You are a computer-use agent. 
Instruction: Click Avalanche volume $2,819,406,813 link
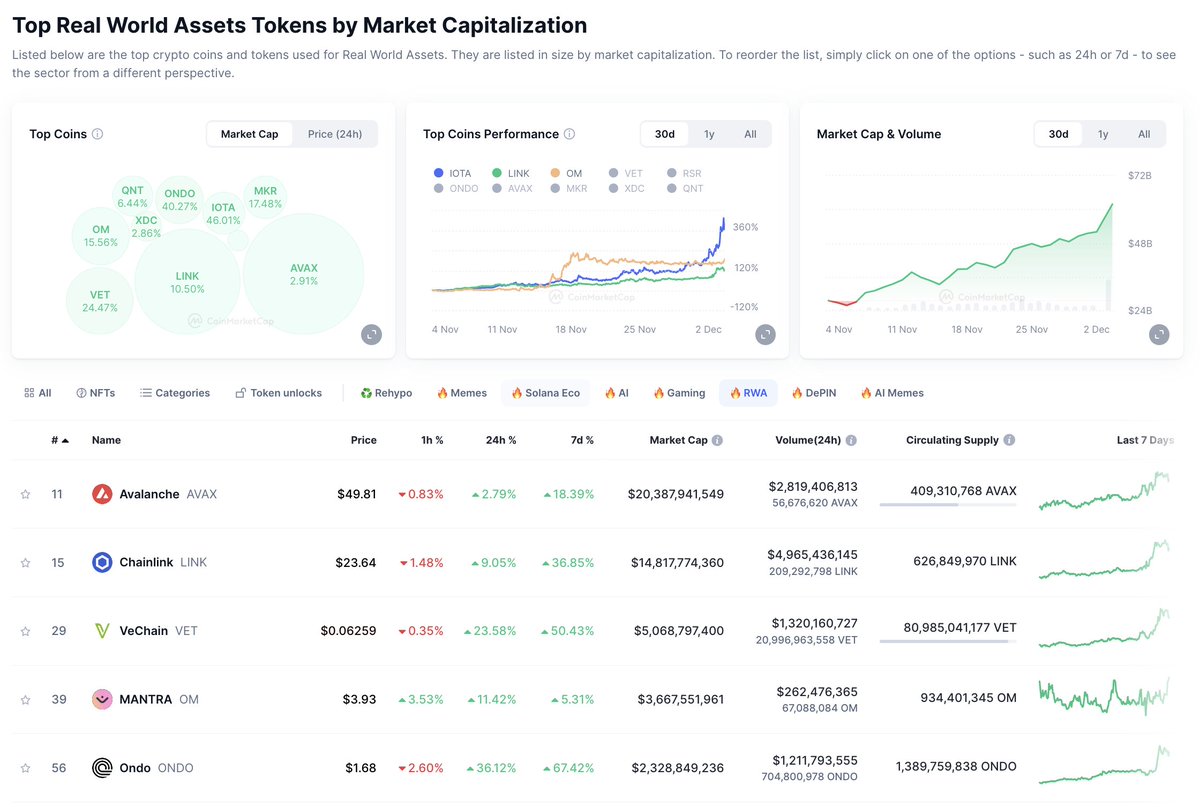tap(813, 486)
